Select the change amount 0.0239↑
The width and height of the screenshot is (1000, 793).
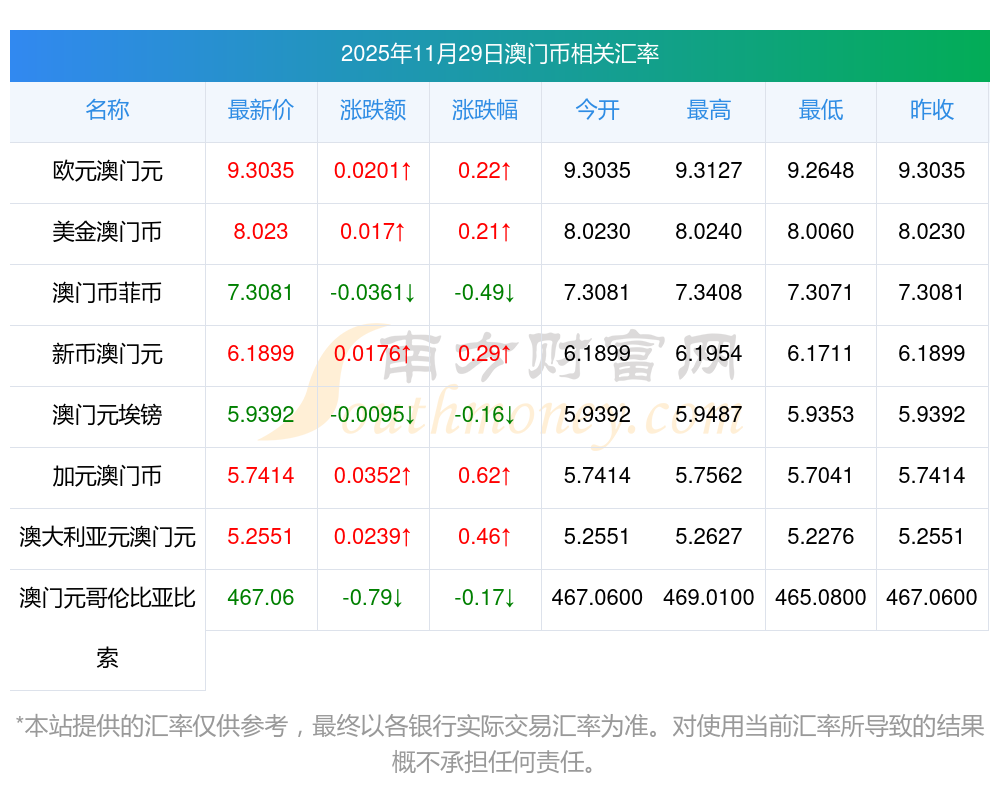372,536
